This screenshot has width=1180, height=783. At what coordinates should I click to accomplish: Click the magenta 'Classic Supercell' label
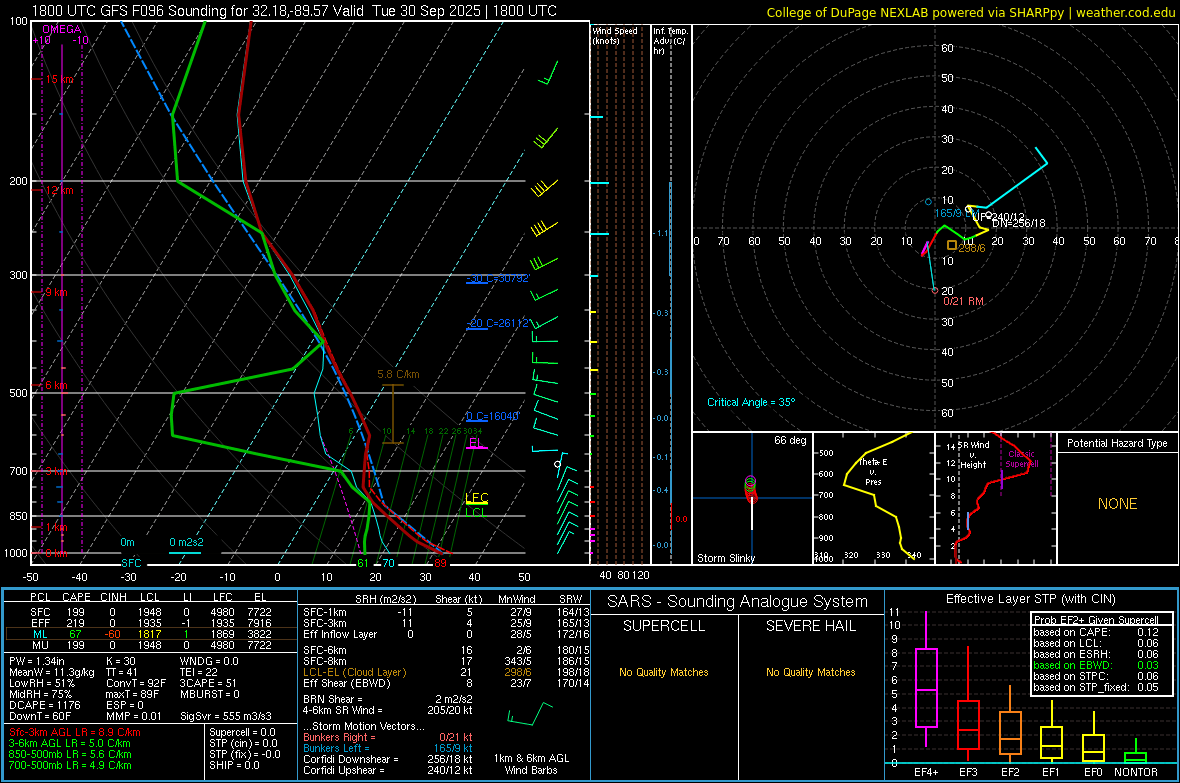pos(1022,459)
